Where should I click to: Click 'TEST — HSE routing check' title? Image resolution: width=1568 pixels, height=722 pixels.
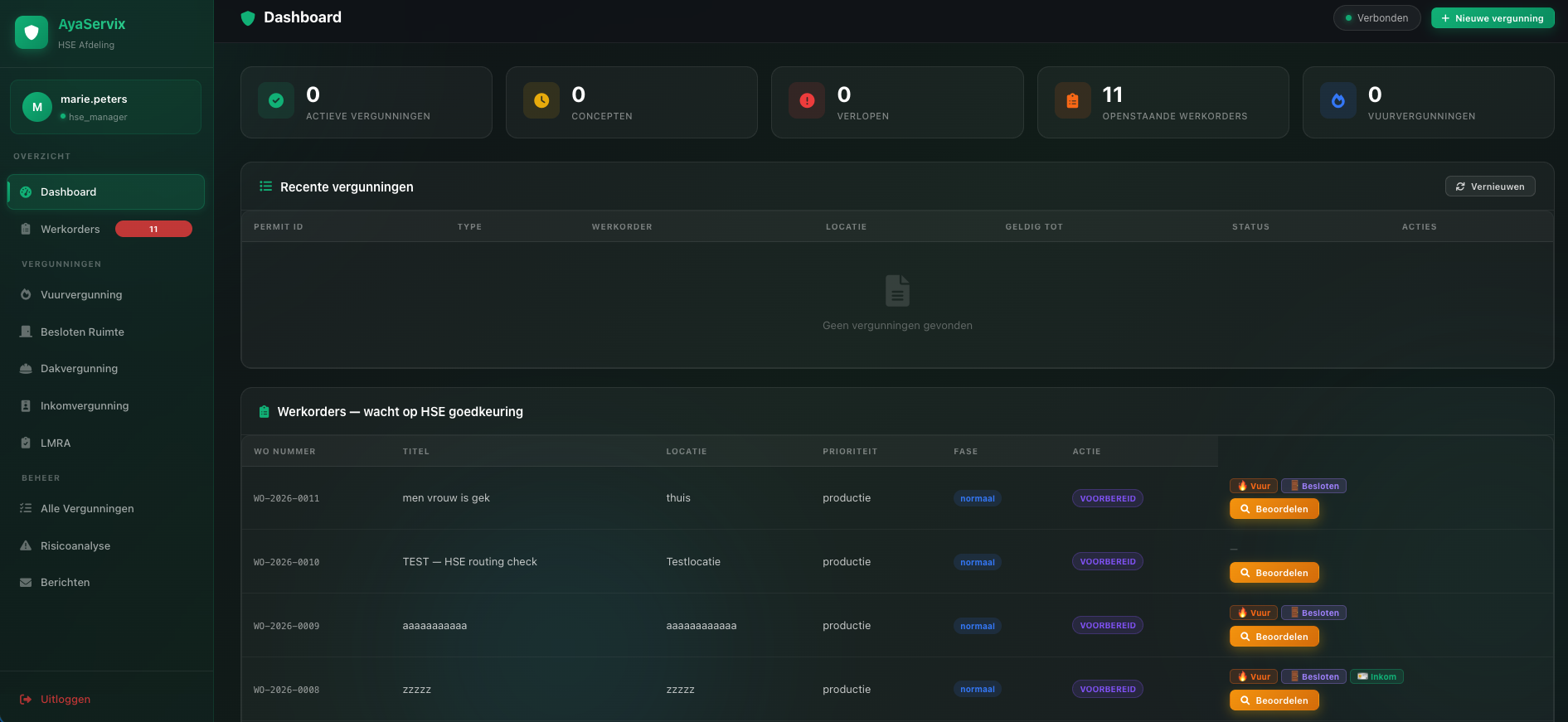469,562
